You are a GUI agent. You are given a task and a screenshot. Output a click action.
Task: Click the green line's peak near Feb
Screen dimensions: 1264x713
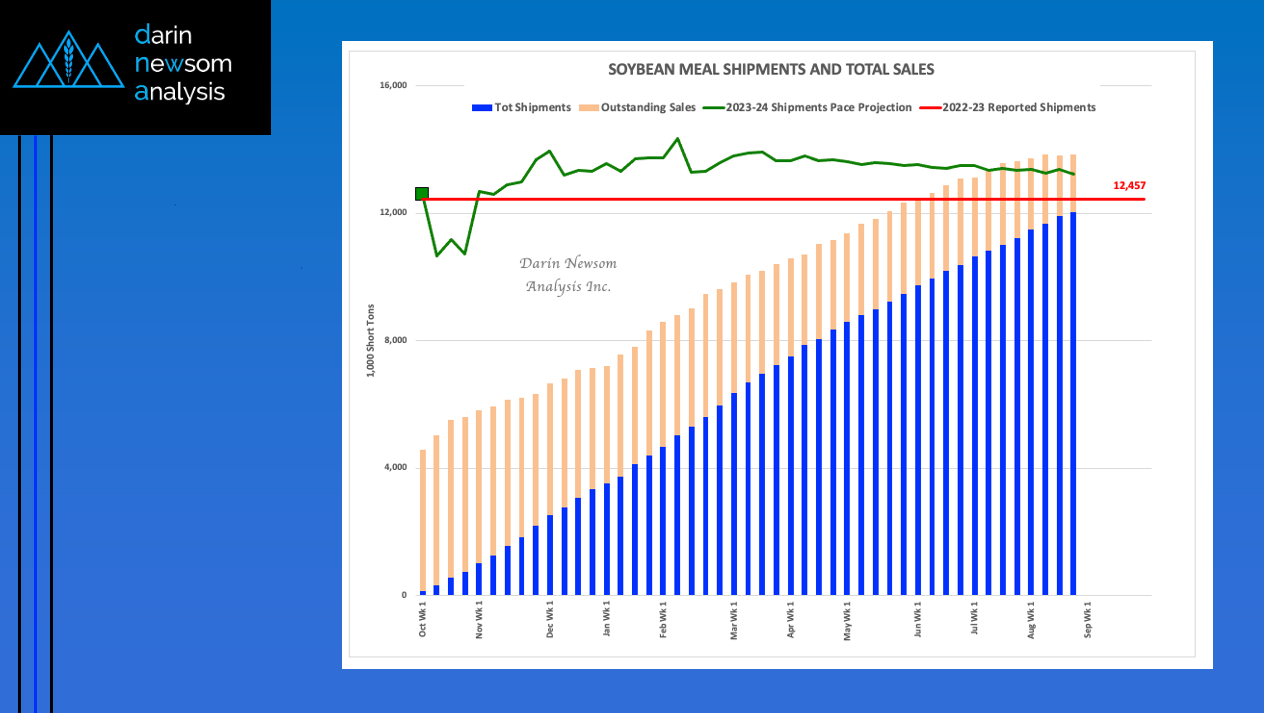coord(677,139)
